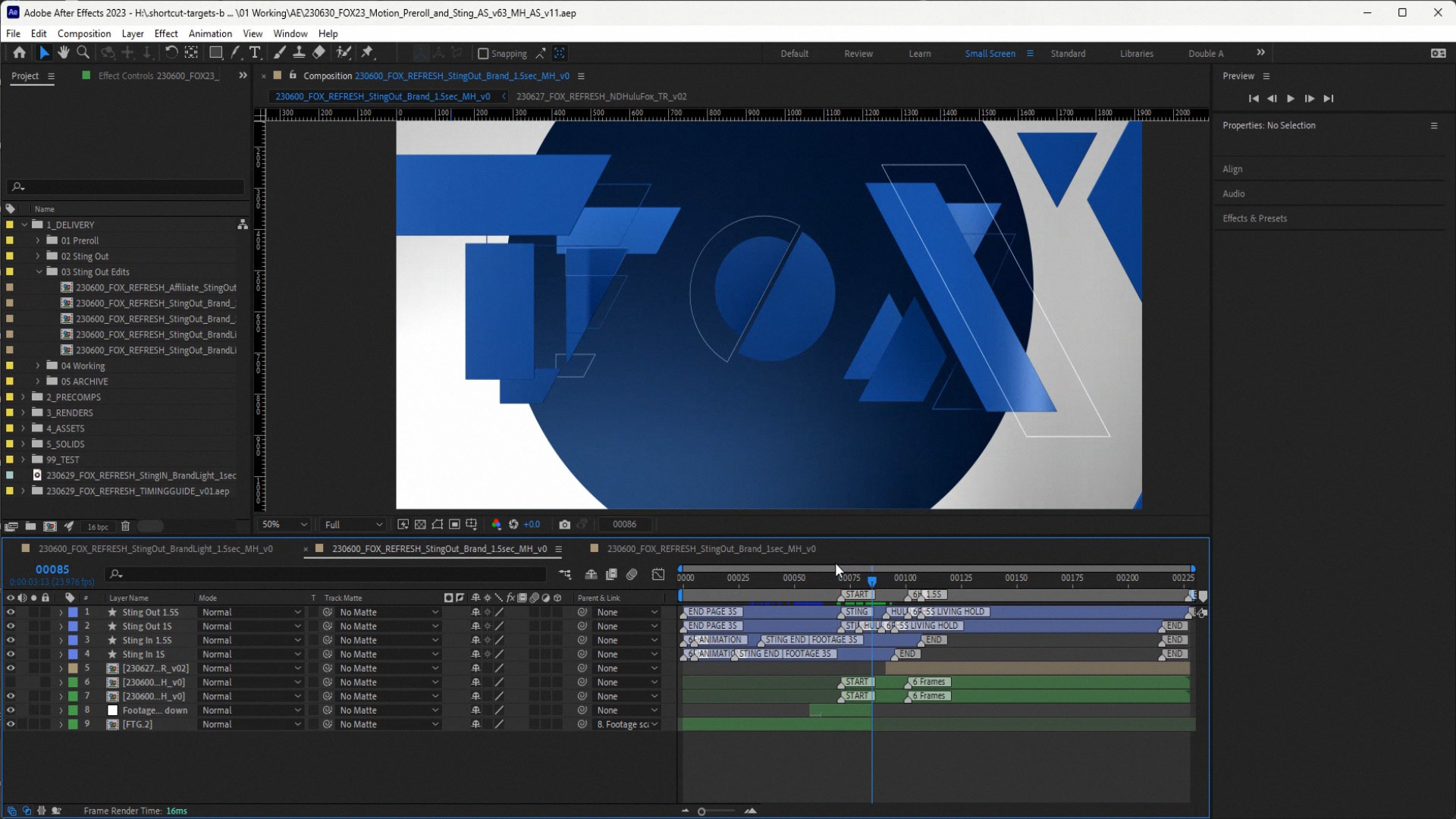Screen dimensions: 1456x819
Task: Select the Pen tool
Action: [236, 52]
